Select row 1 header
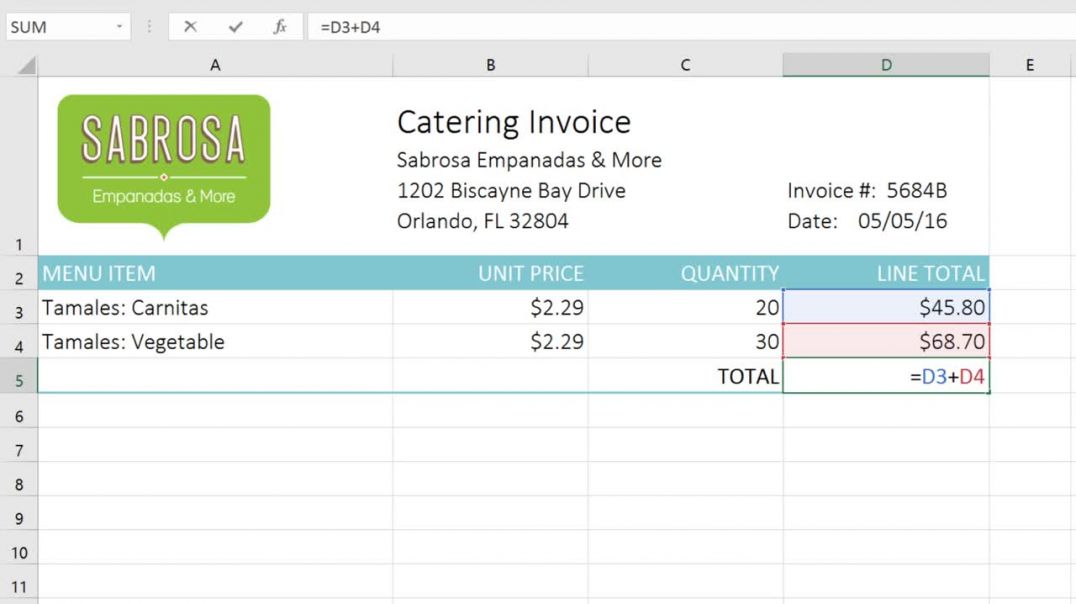This screenshot has height=604, width=1076. (x=19, y=165)
